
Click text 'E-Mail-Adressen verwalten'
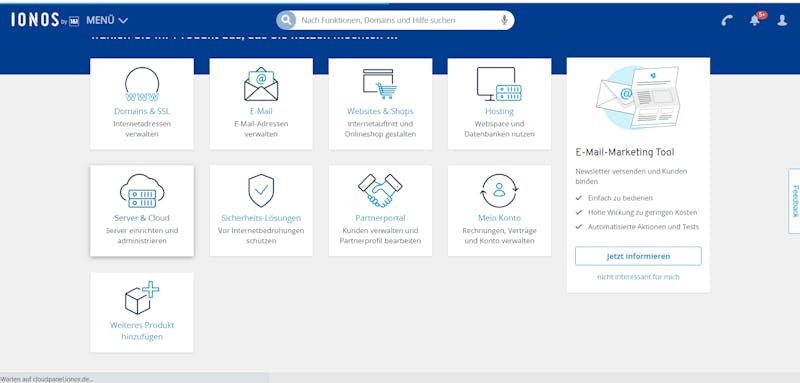[261, 129]
